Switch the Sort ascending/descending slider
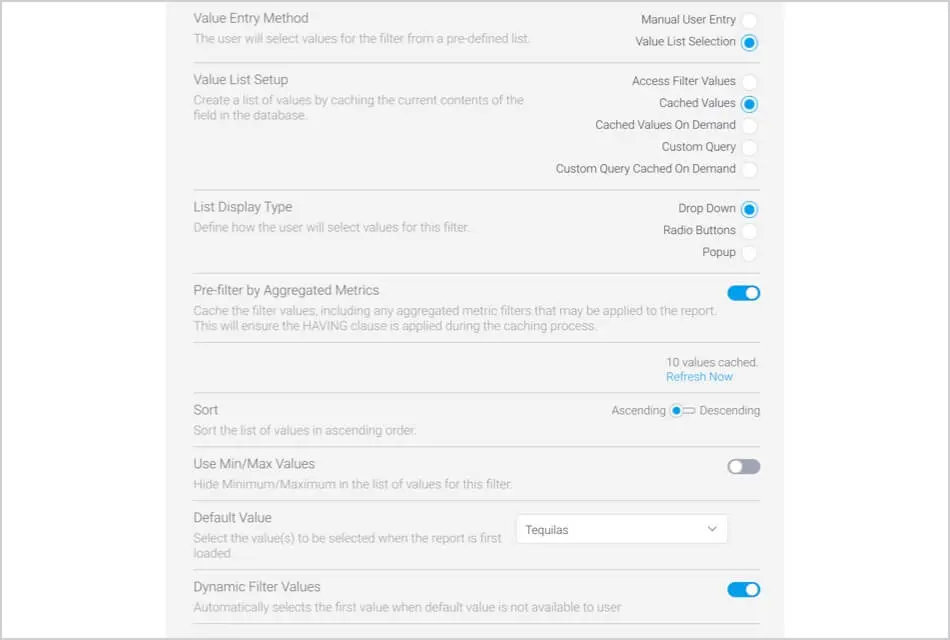The image size is (950, 640). click(683, 411)
